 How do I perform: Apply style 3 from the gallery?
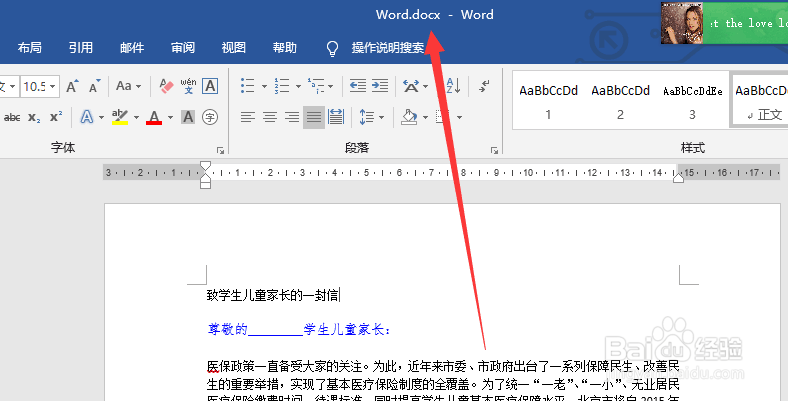pyautogui.click(x=692, y=101)
